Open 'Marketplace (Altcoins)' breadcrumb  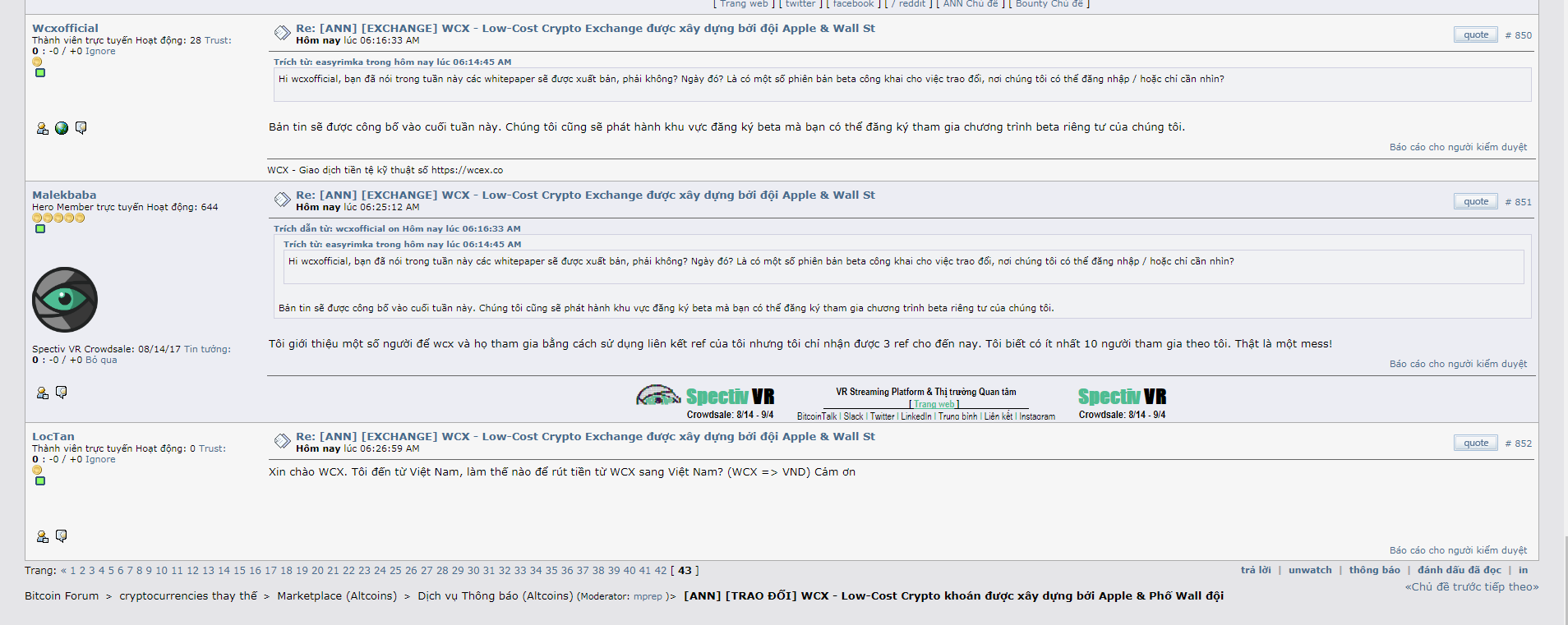tap(337, 595)
